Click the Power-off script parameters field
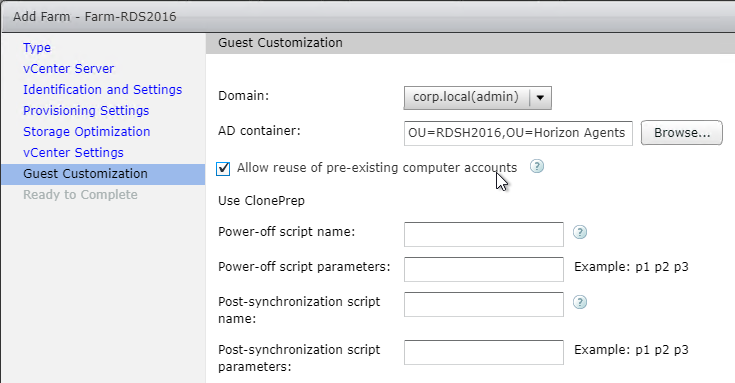The width and height of the screenshot is (735, 383). (x=484, y=270)
